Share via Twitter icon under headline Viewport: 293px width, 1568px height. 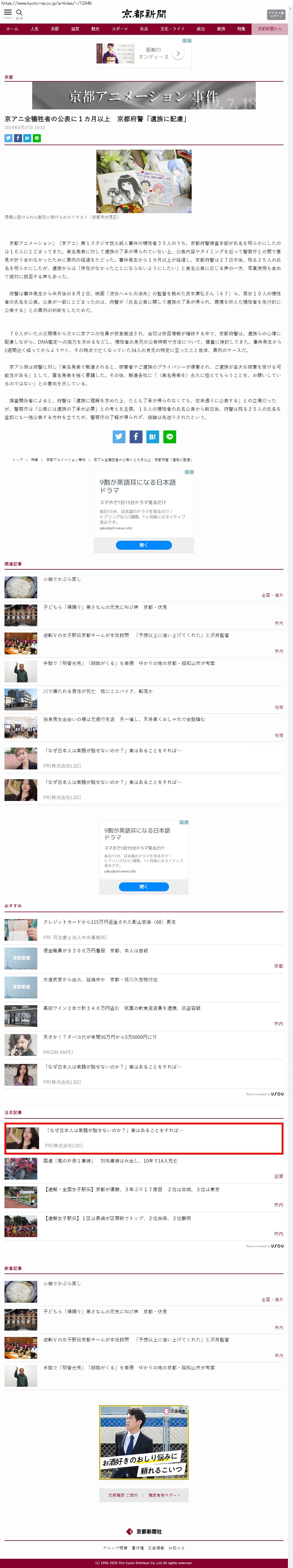9,138
